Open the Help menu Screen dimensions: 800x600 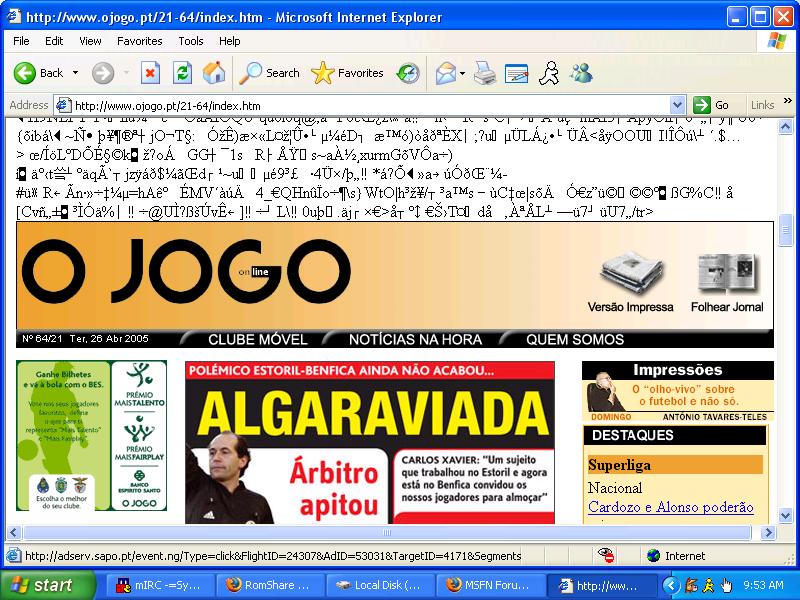tap(230, 41)
